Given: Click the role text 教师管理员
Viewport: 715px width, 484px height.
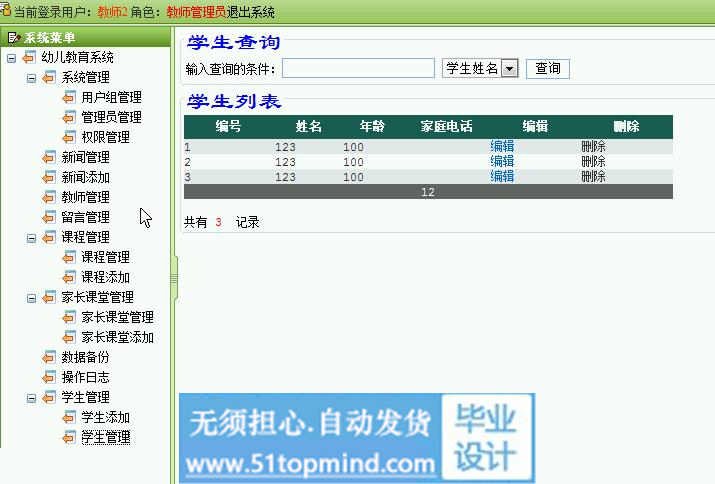Looking at the screenshot, I should pos(196,12).
